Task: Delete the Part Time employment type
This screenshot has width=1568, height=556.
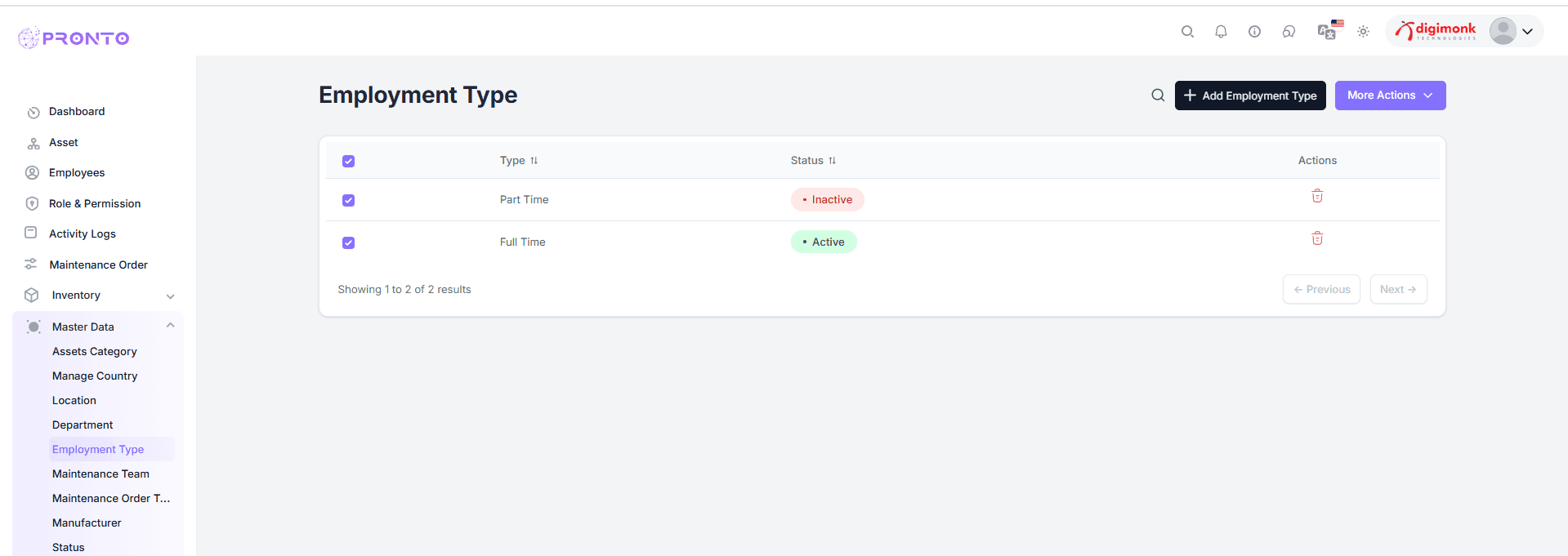Action: point(1317,196)
